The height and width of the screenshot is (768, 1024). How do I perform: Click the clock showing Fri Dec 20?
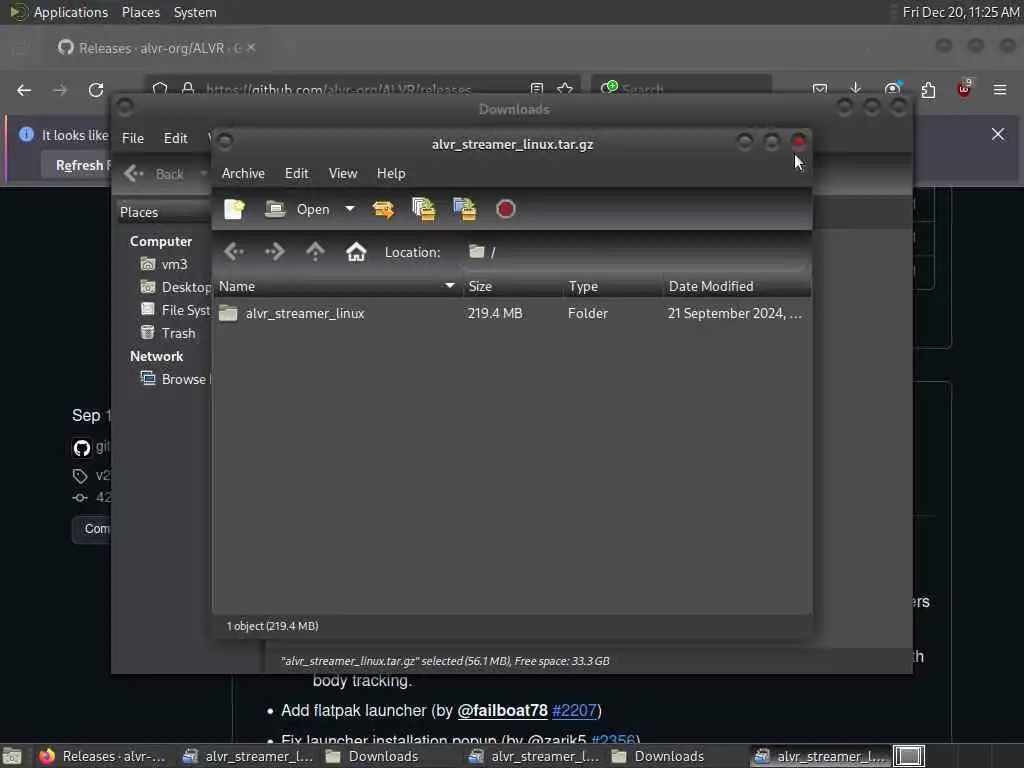(x=960, y=12)
